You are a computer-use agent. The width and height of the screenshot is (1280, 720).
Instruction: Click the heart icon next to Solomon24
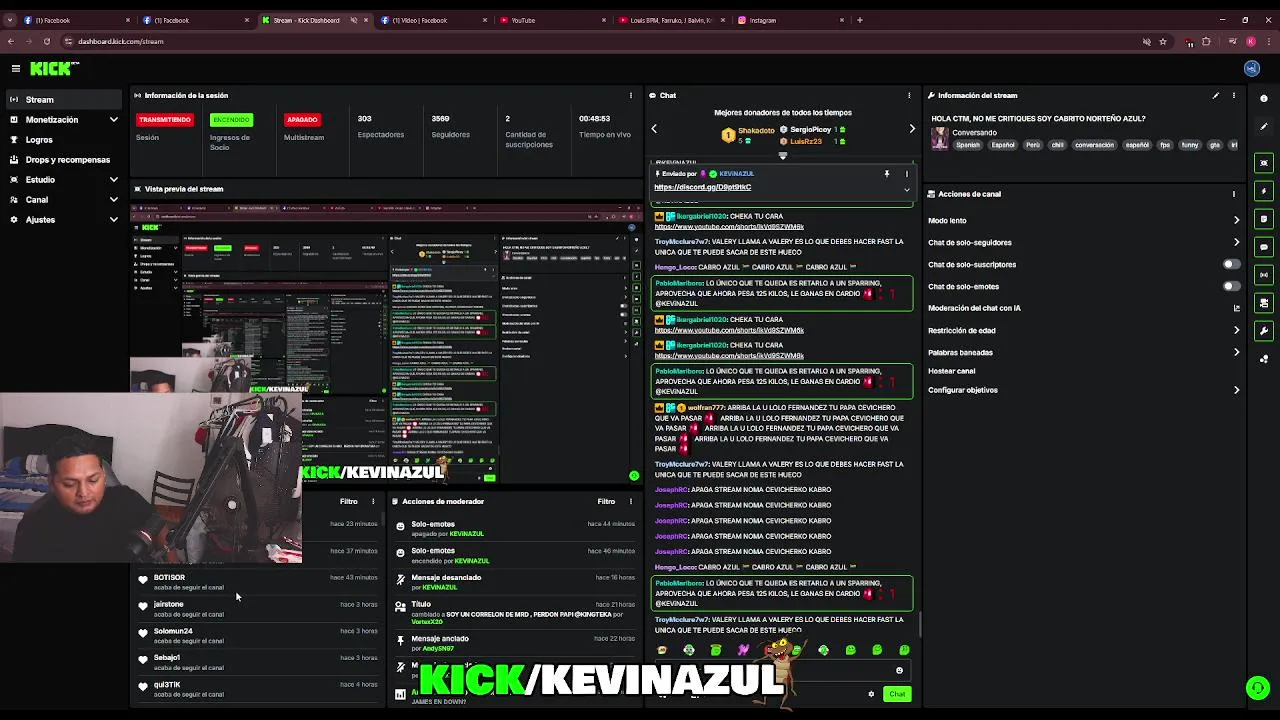(x=143, y=633)
